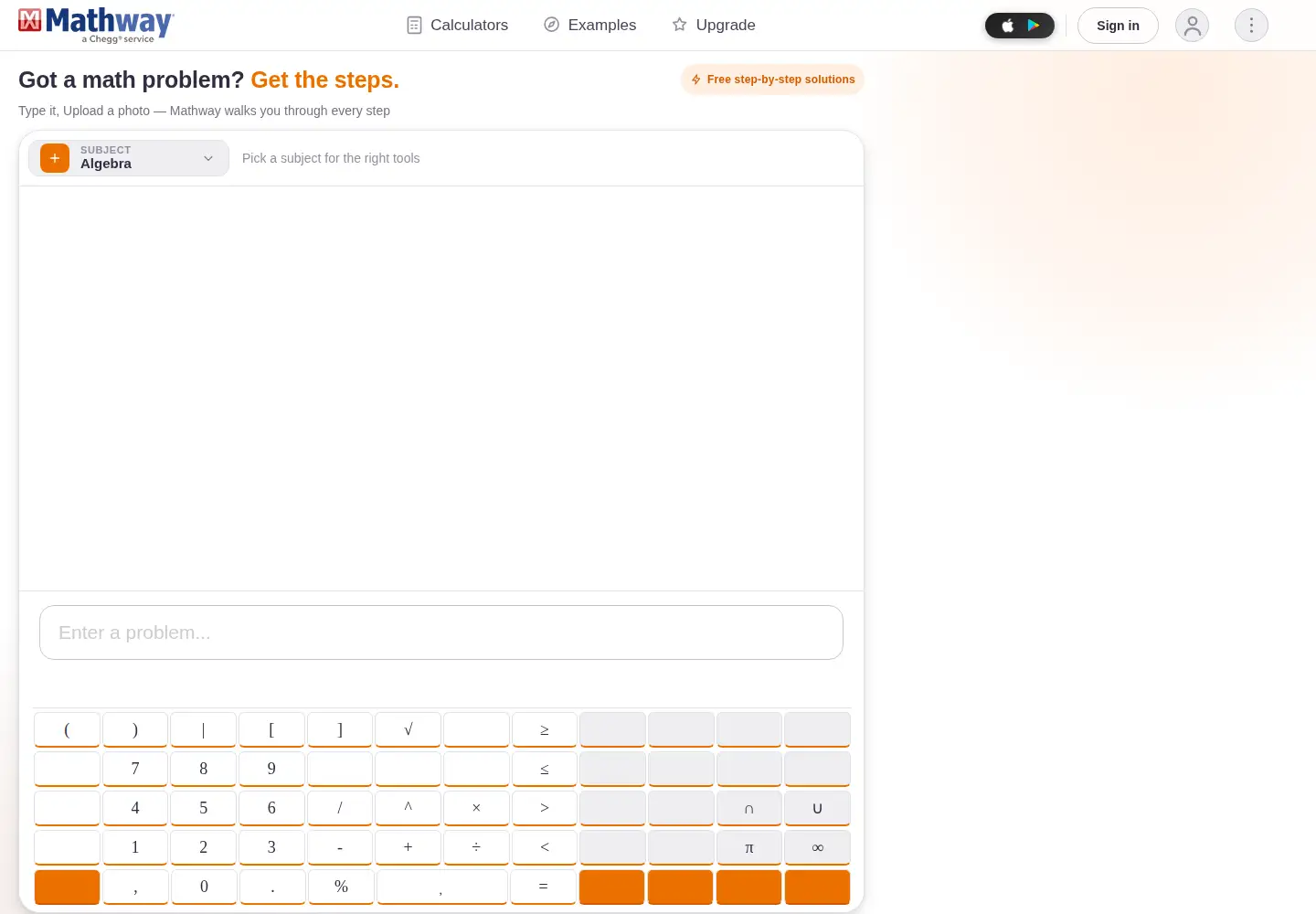The image size is (1316, 914).
Task: Insert the pi symbol key
Action: click(749, 847)
